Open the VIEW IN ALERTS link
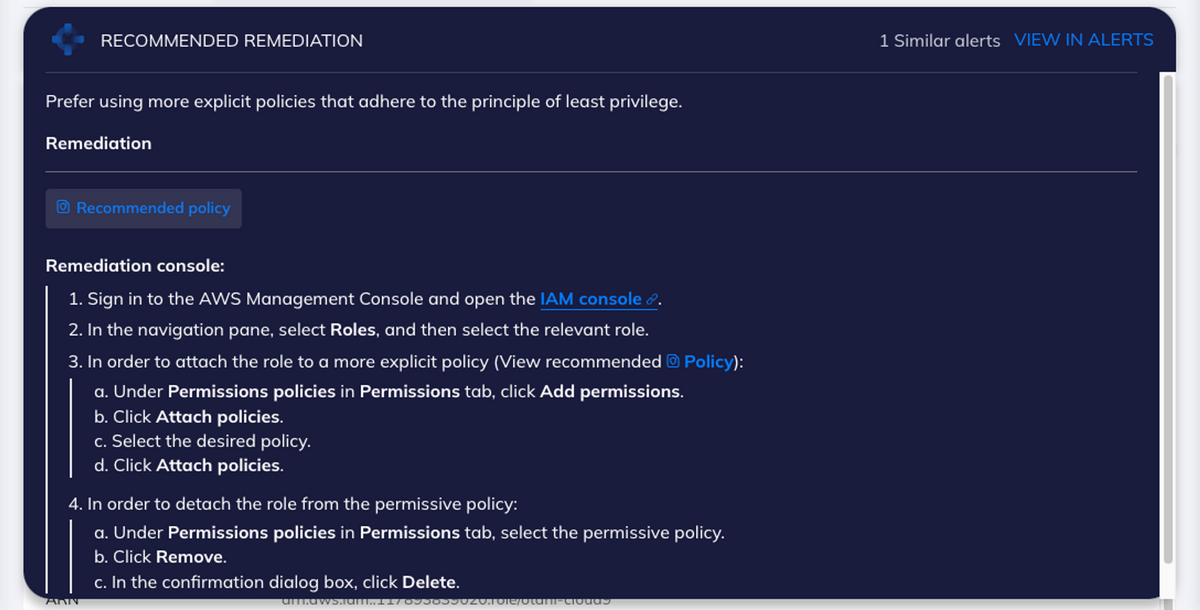This screenshot has height=610, width=1200. 1083,40
